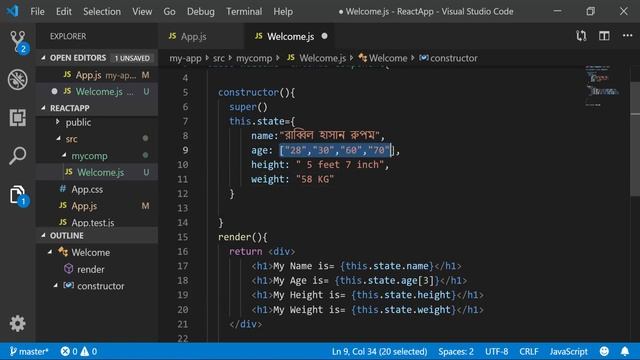The width and height of the screenshot is (640, 360).
Task: Open the Terminal menu
Action: point(244,11)
